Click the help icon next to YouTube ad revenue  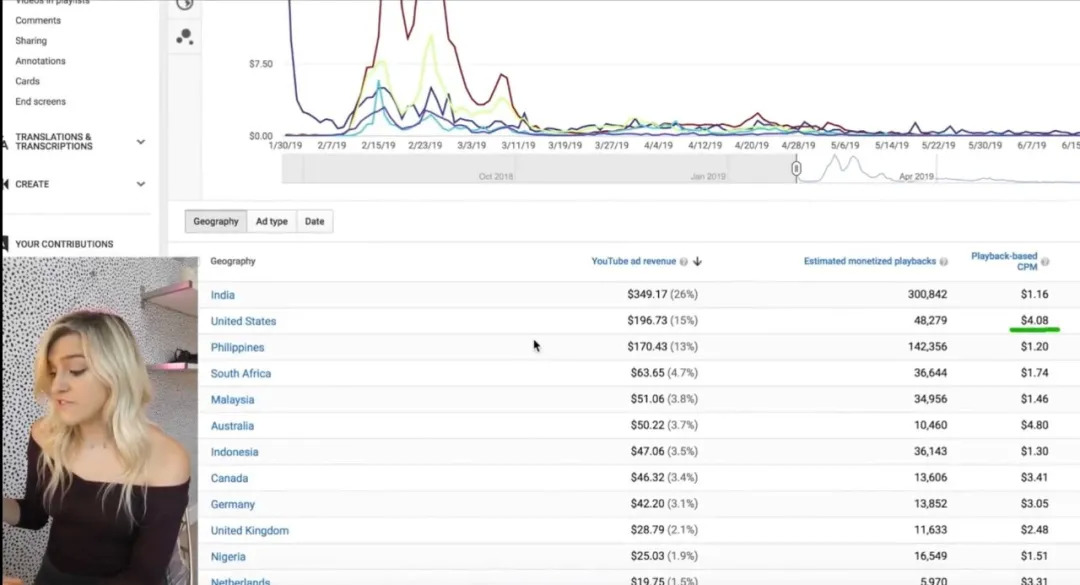coord(683,262)
